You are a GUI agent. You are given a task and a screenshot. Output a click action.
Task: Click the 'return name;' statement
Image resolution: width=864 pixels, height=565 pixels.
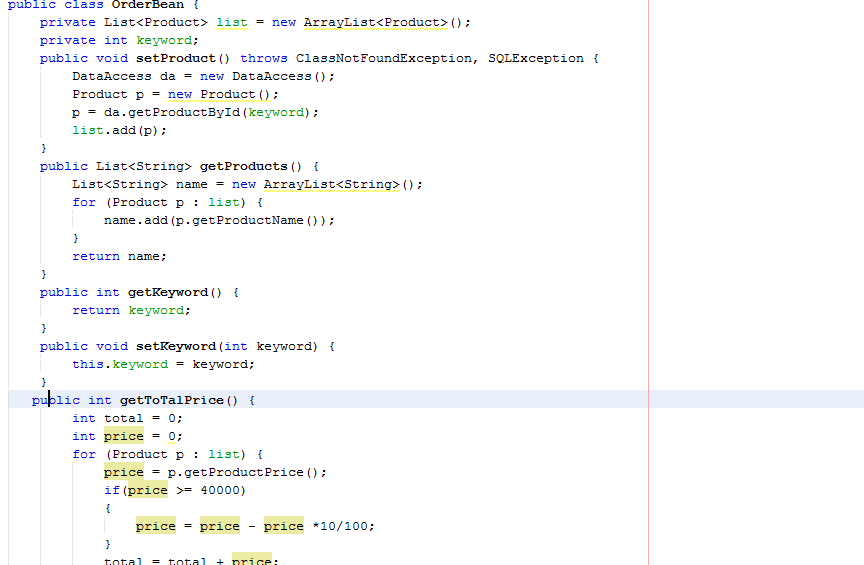(x=119, y=256)
